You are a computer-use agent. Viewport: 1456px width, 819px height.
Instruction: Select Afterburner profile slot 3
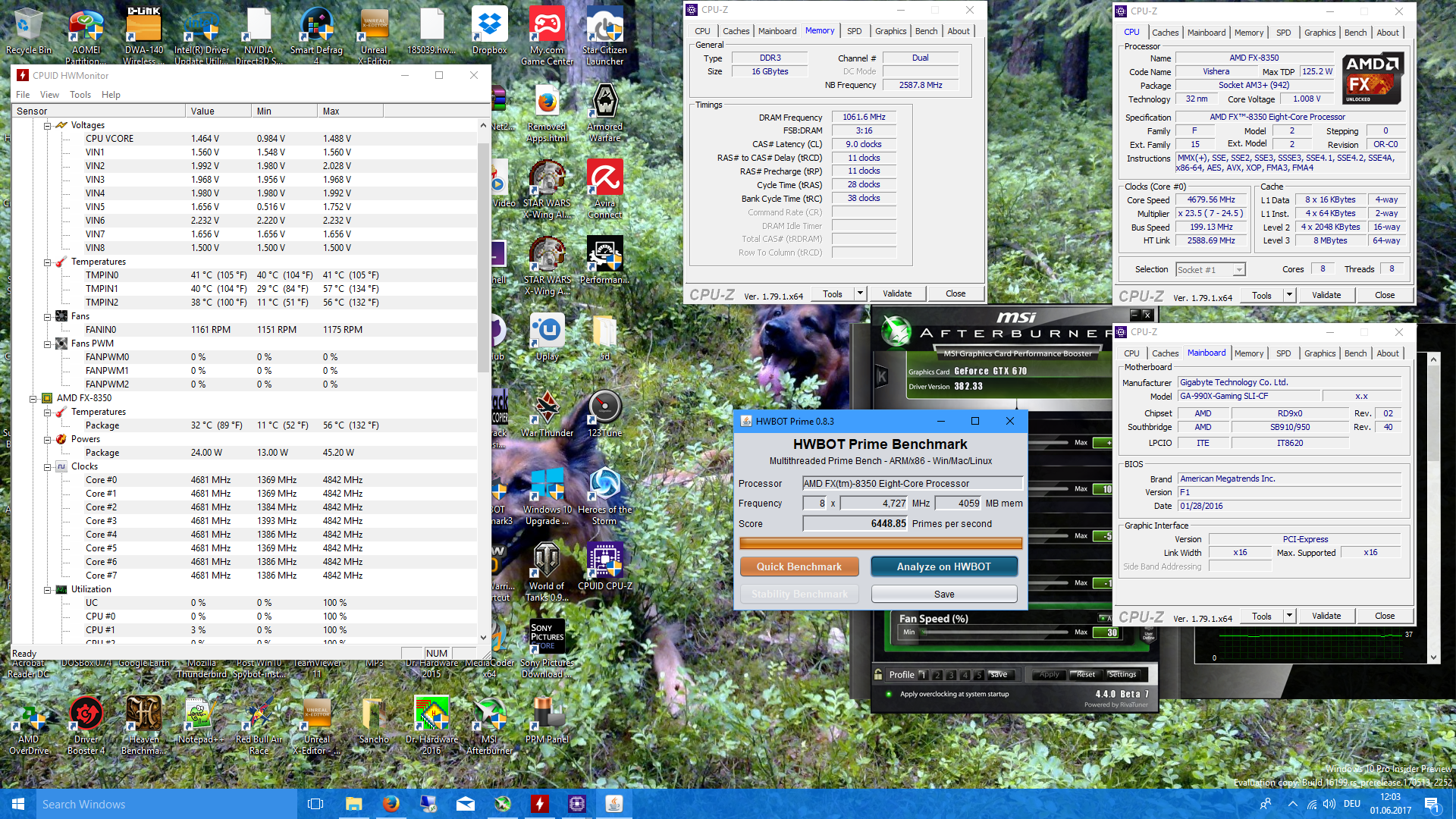tap(951, 674)
